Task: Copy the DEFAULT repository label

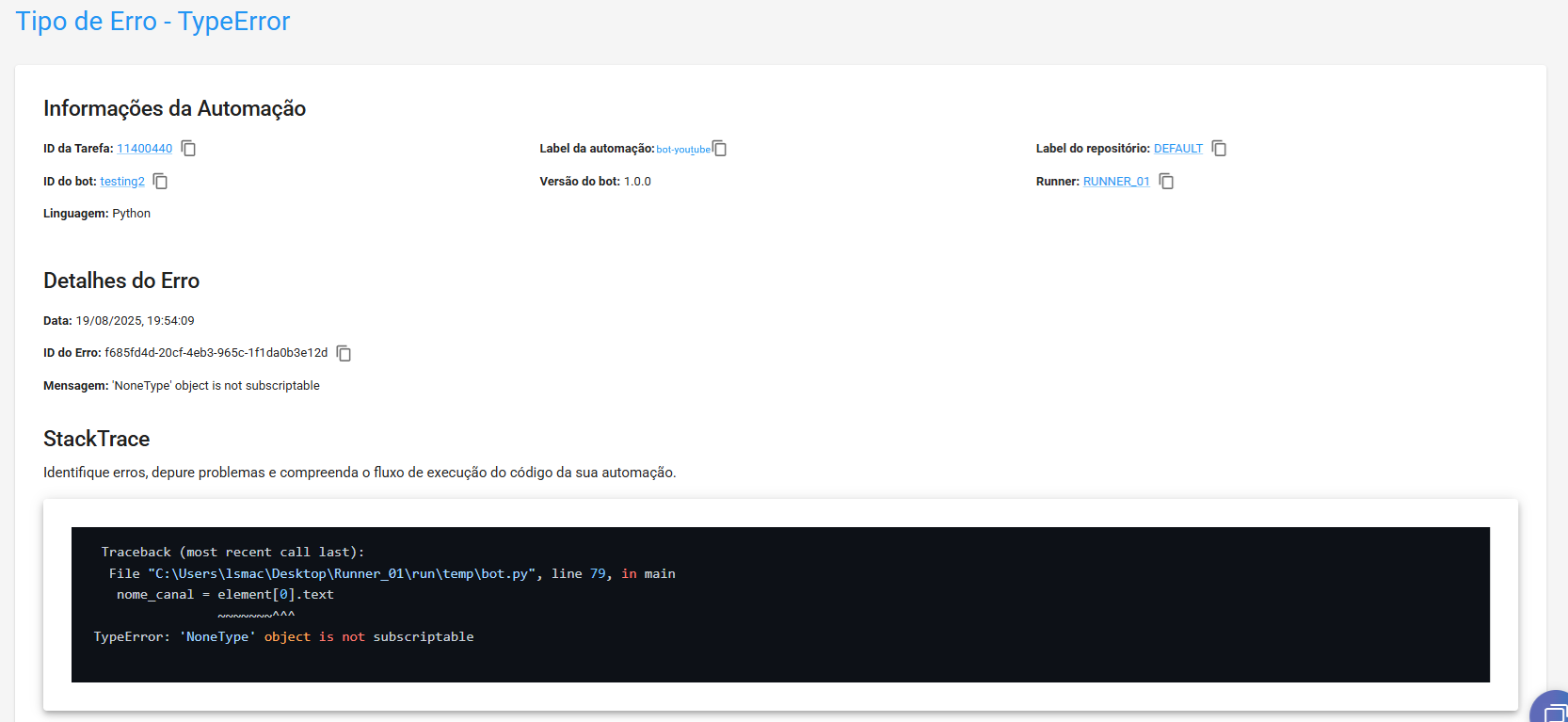Action: tap(1219, 149)
